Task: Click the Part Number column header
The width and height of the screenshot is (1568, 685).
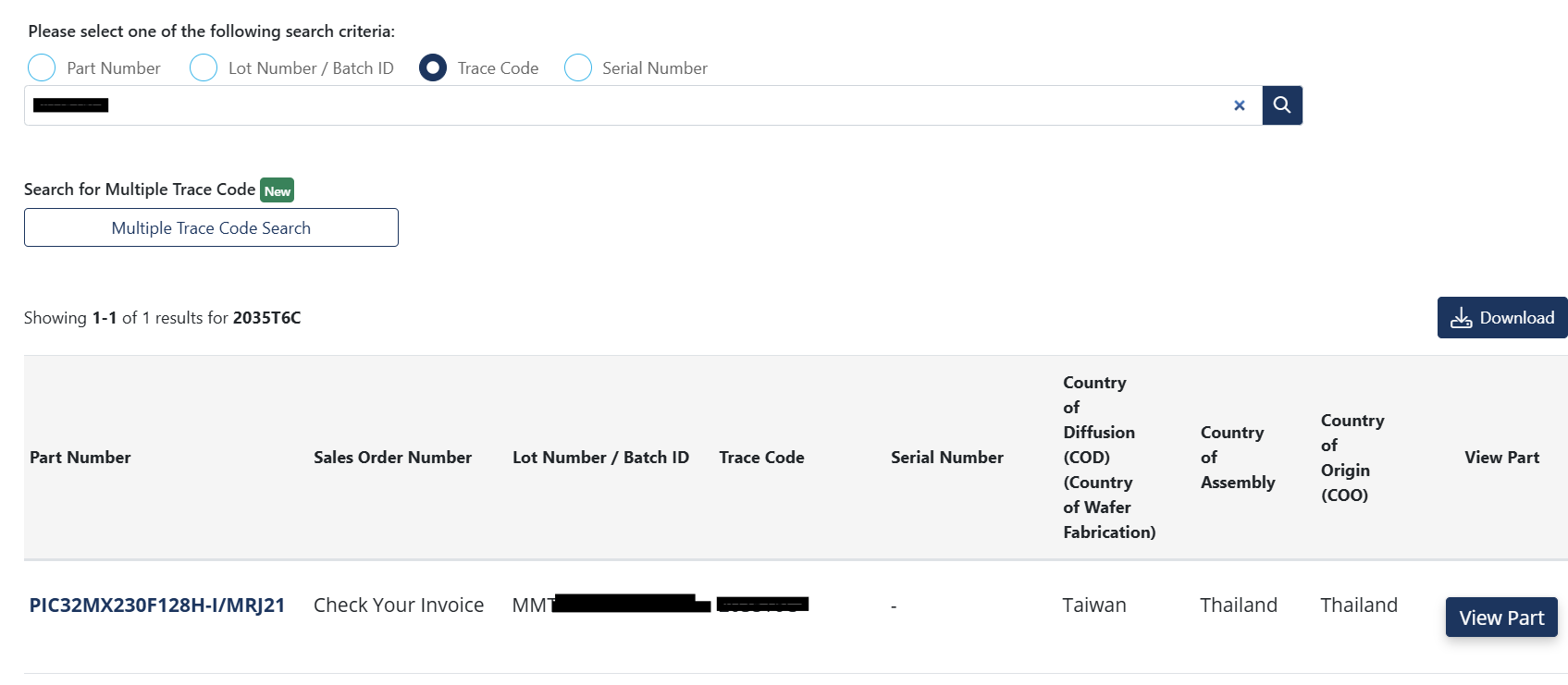Action: click(80, 458)
